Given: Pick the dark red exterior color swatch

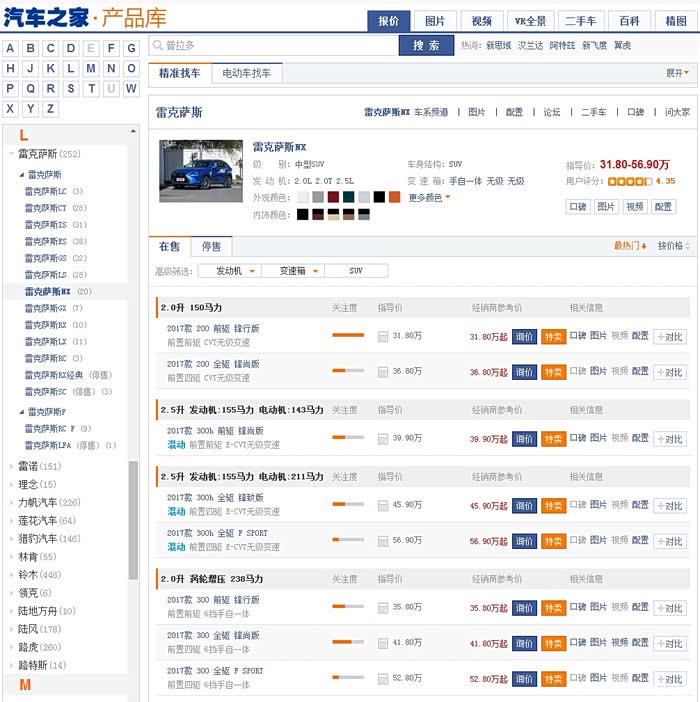Looking at the screenshot, I should tap(334, 197).
